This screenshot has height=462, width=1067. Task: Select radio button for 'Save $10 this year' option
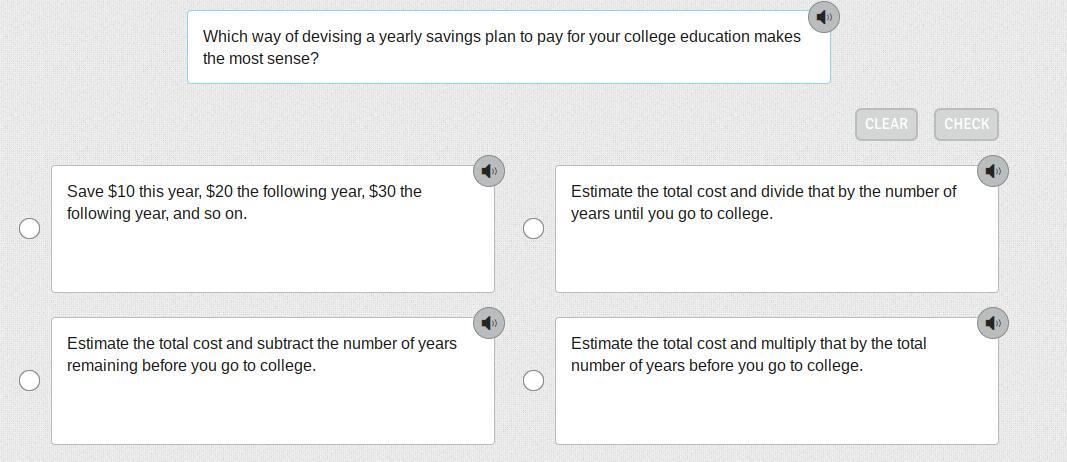[x=30, y=228]
